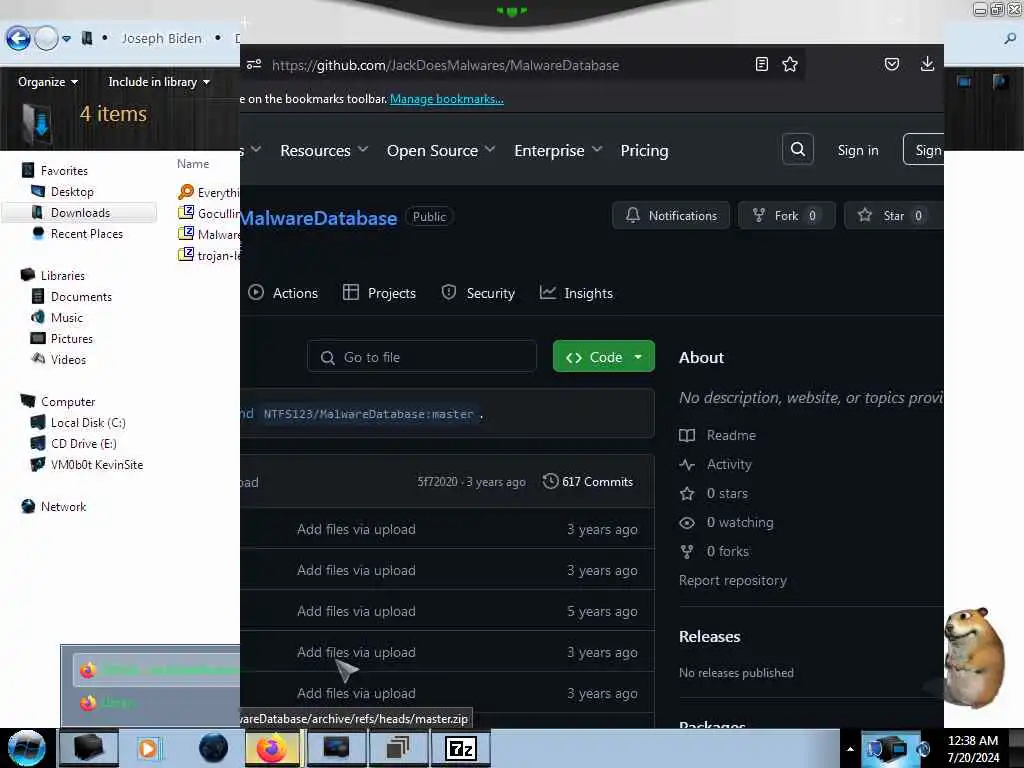Click the Firefox taskbar icon

tap(273, 748)
